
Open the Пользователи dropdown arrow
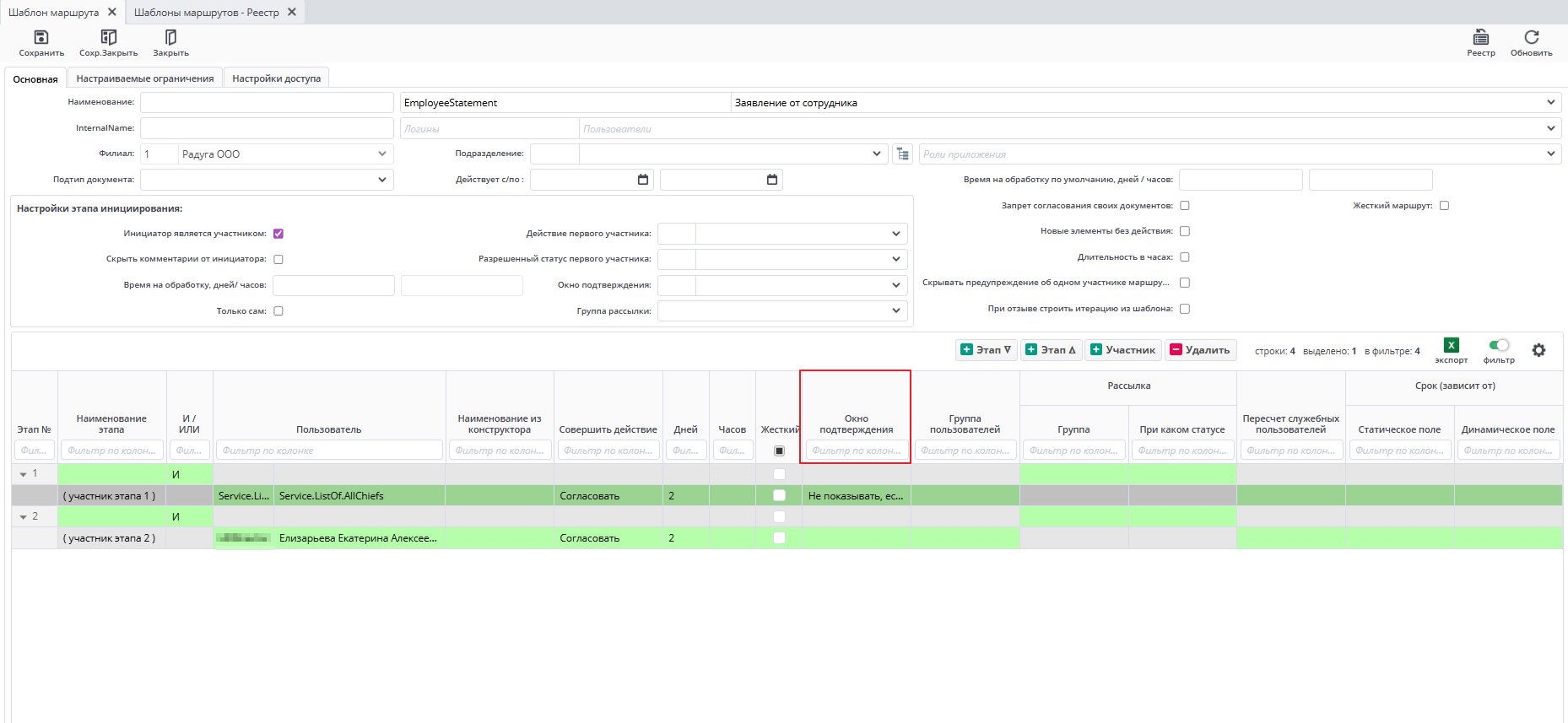click(x=1551, y=128)
